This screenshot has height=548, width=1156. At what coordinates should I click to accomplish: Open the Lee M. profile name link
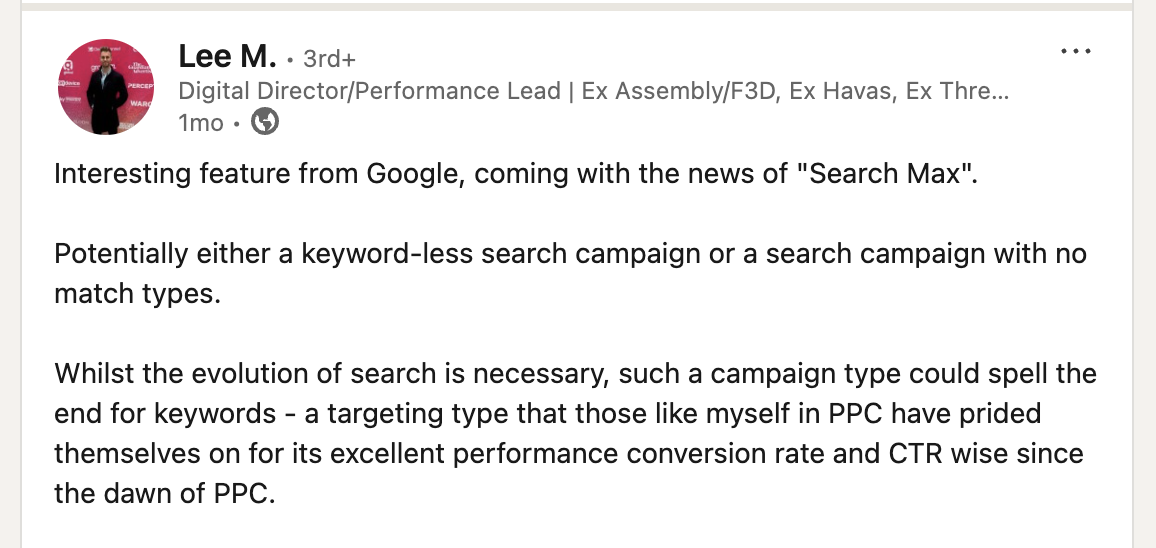point(227,56)
